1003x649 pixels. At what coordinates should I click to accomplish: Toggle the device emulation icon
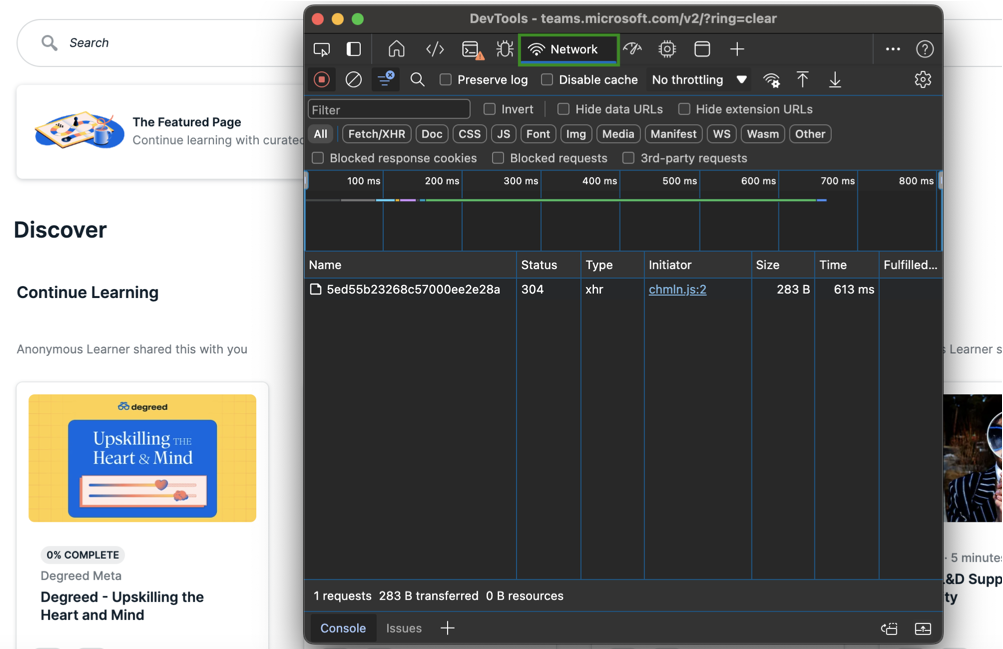(354, 49)
